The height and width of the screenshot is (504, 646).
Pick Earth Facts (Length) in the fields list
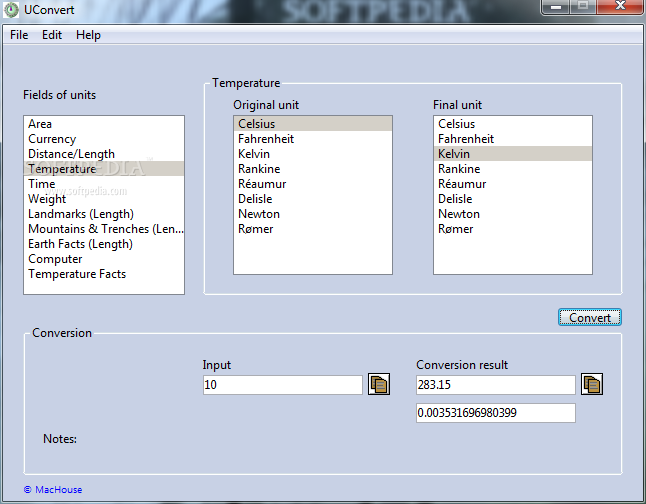(x=104, y=244)
